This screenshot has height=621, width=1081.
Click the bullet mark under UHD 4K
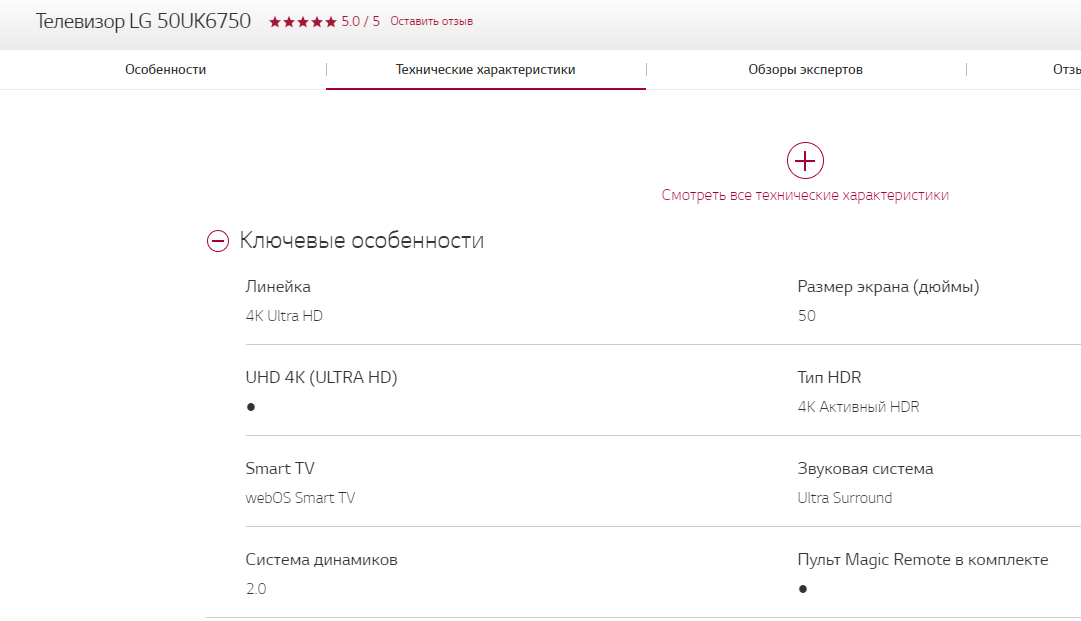(x=251, y=407)
